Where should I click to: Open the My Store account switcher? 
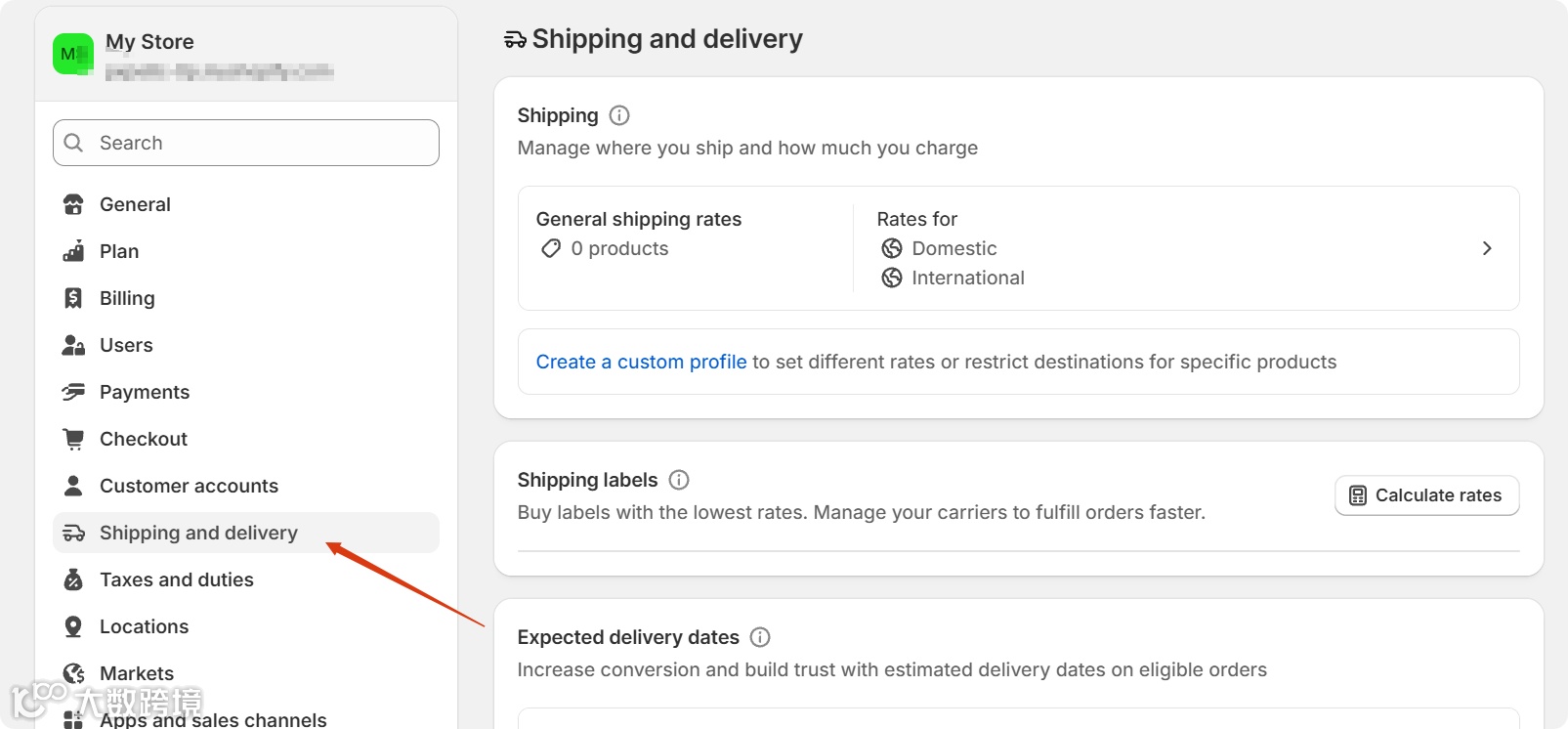pos(195,55)
